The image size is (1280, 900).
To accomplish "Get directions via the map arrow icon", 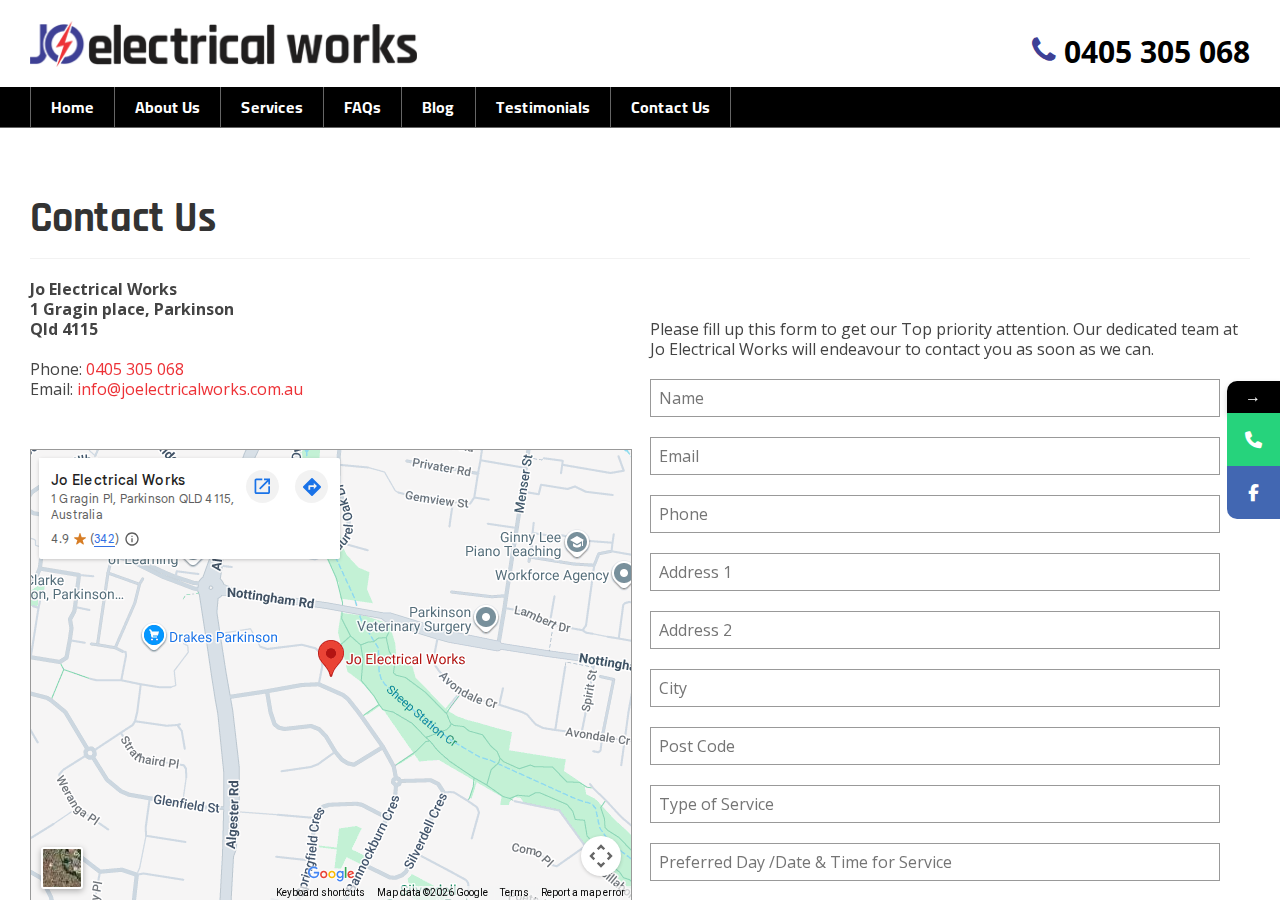I will pyautogui.click(x=311, y=486).
